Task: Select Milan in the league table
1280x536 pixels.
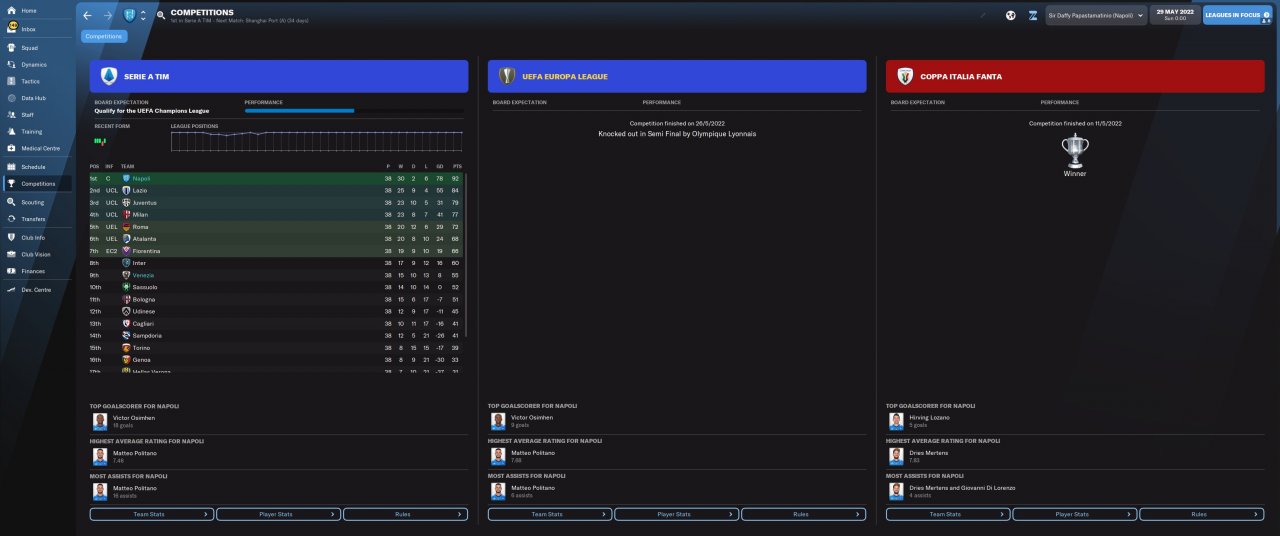Action: [x=276, y=214]
